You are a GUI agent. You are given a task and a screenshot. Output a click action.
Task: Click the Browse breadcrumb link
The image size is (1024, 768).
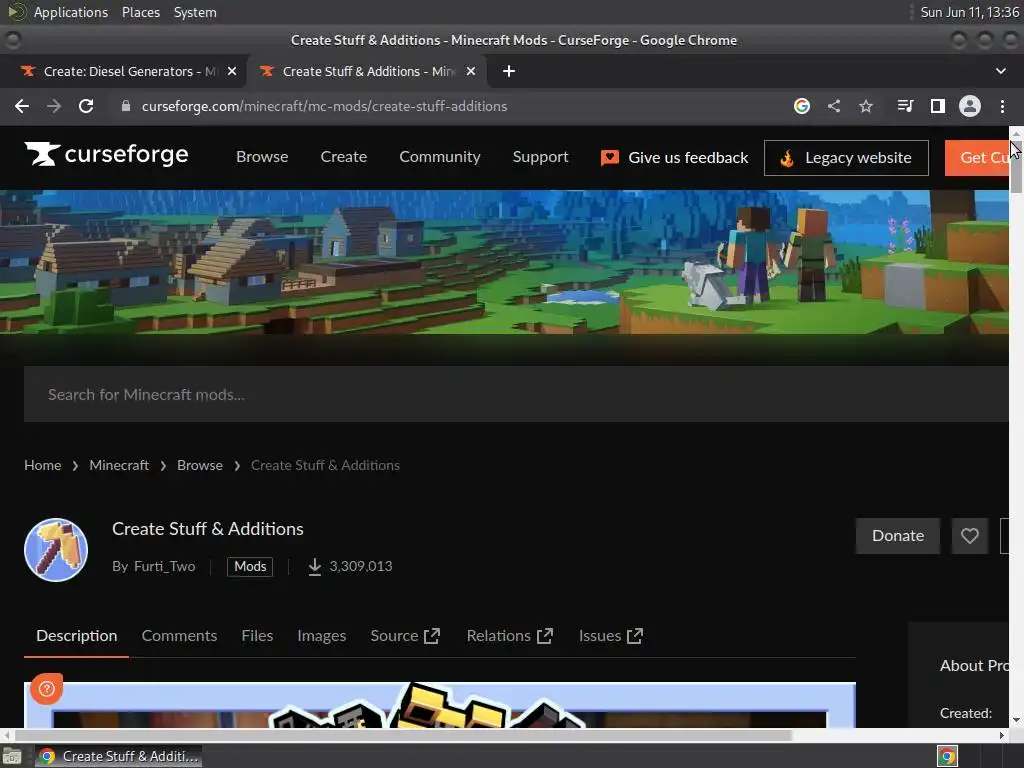[x=200, y=466]
